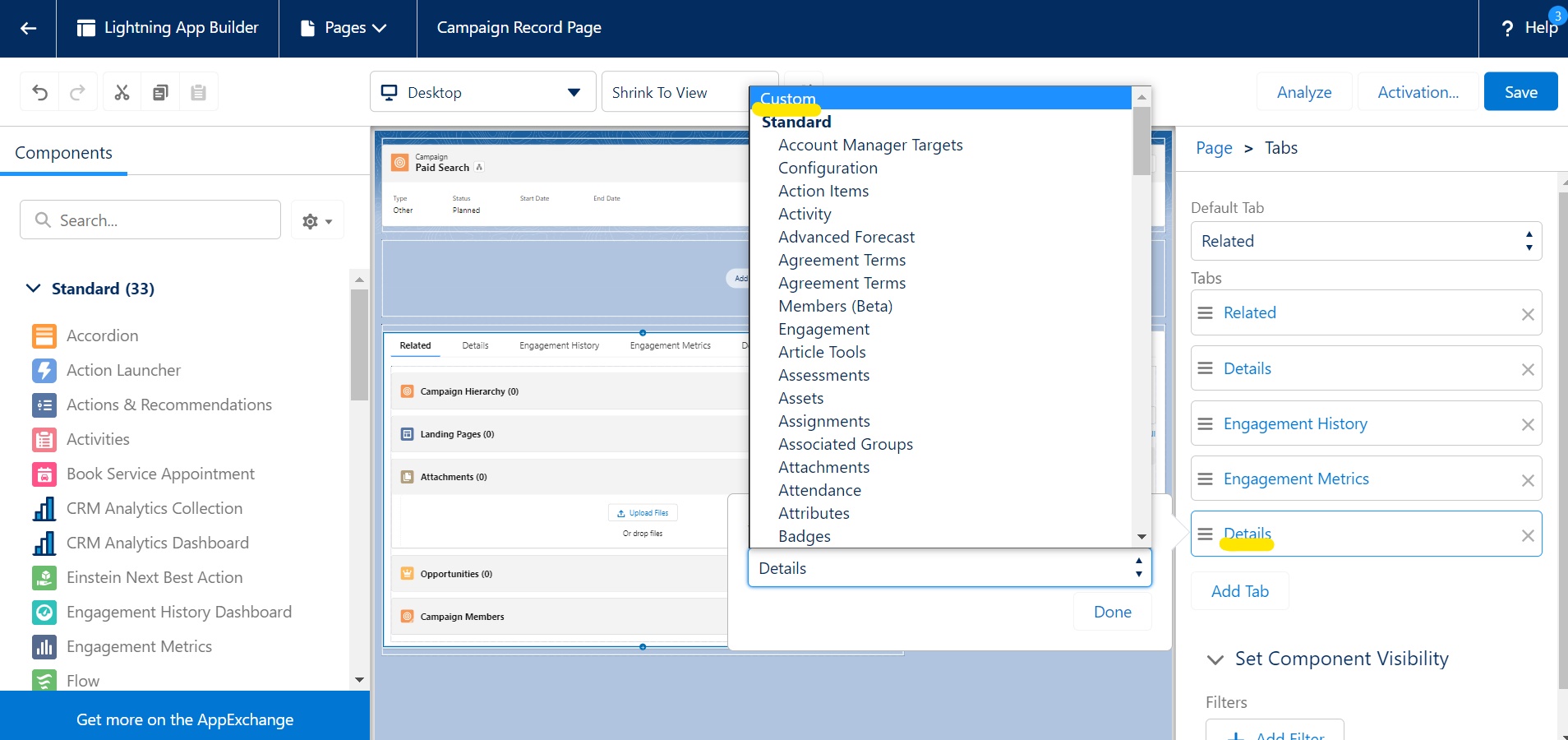The width and height of the screenshot is (1568, 740).
Task: Remove Engagement History tab with X
Action: click(x=1528, y=424)
